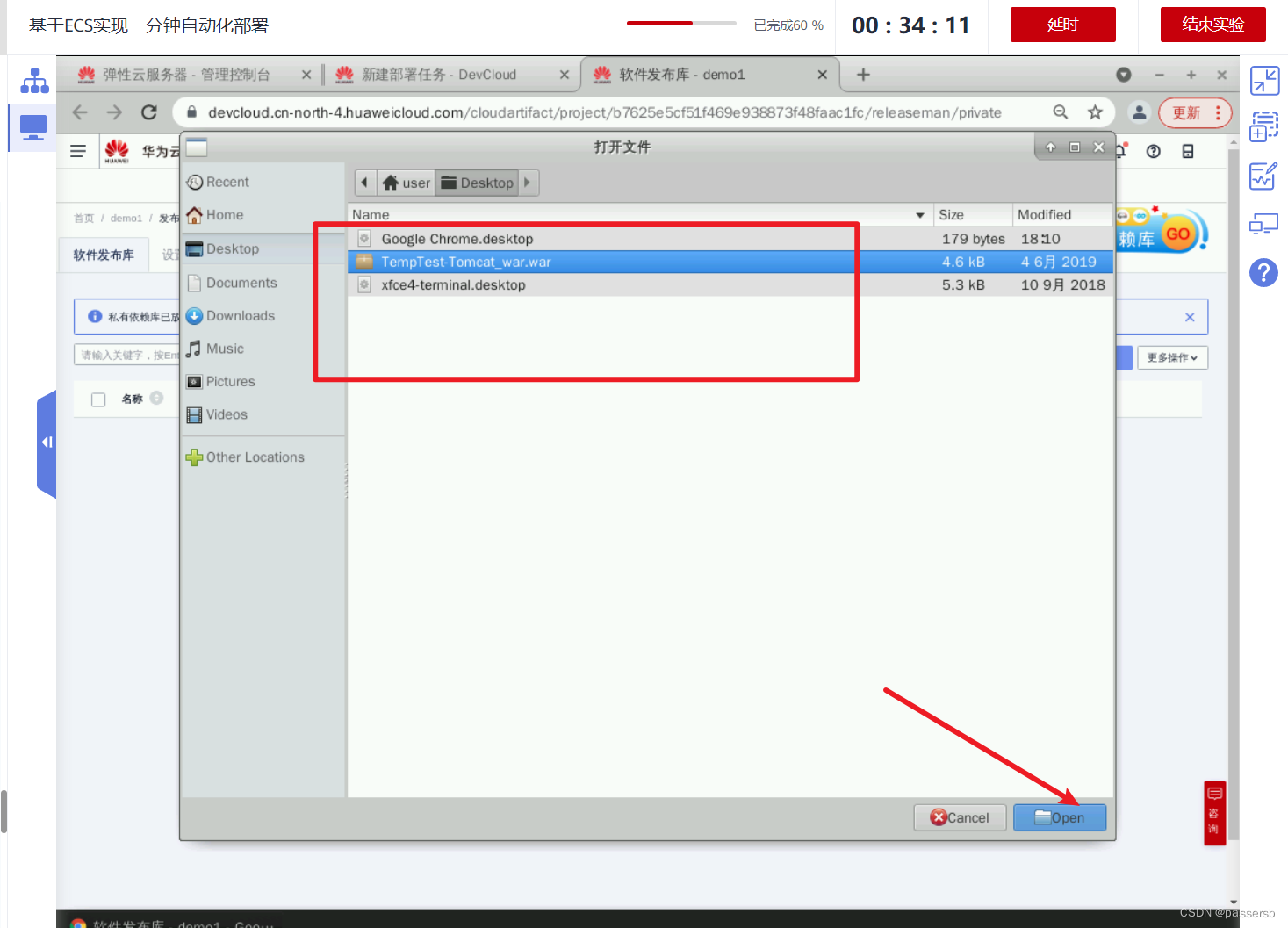This screenshot has height=928, width=1288.
Task: Click the fullscreen shrink icon in the right toolbar
Action: point(1264,81)
